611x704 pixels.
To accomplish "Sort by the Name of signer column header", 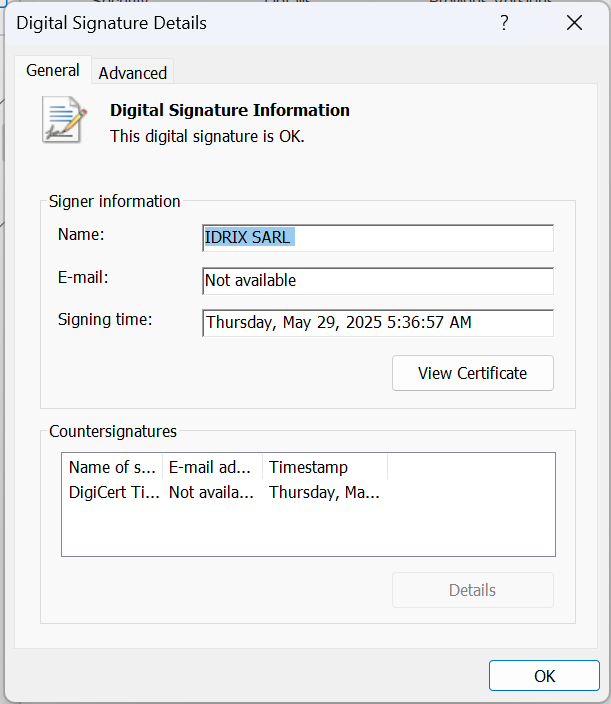I will click(113, 467).
